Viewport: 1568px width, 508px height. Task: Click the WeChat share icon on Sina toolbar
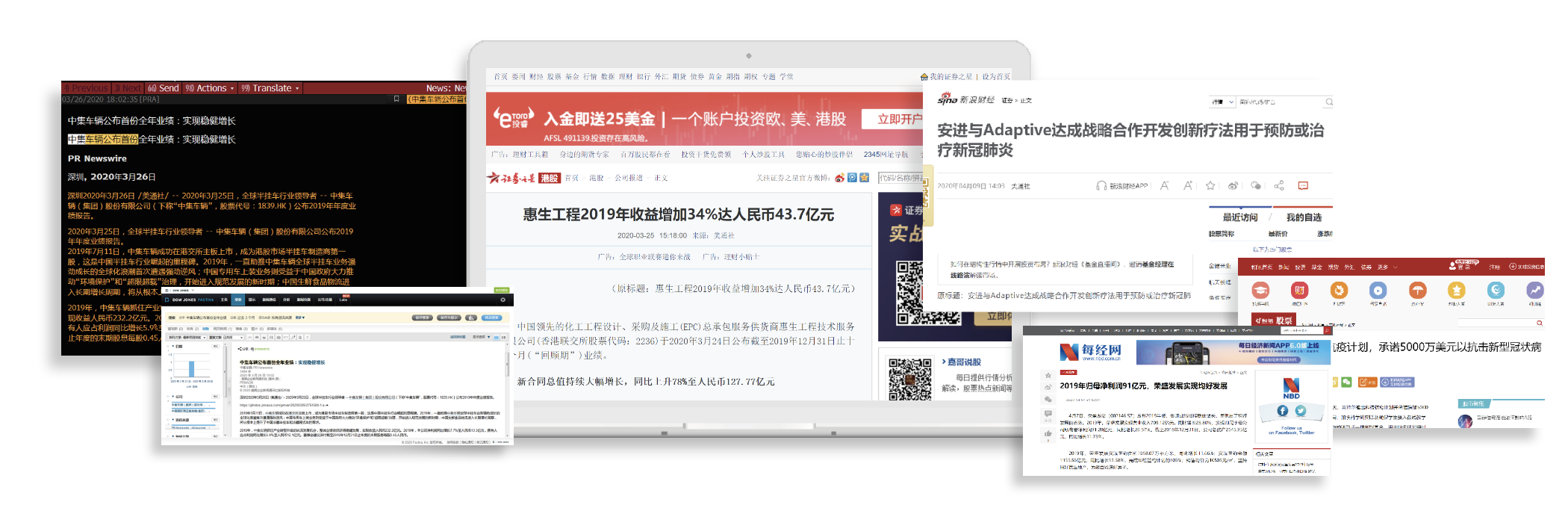tap(1256, 185)
